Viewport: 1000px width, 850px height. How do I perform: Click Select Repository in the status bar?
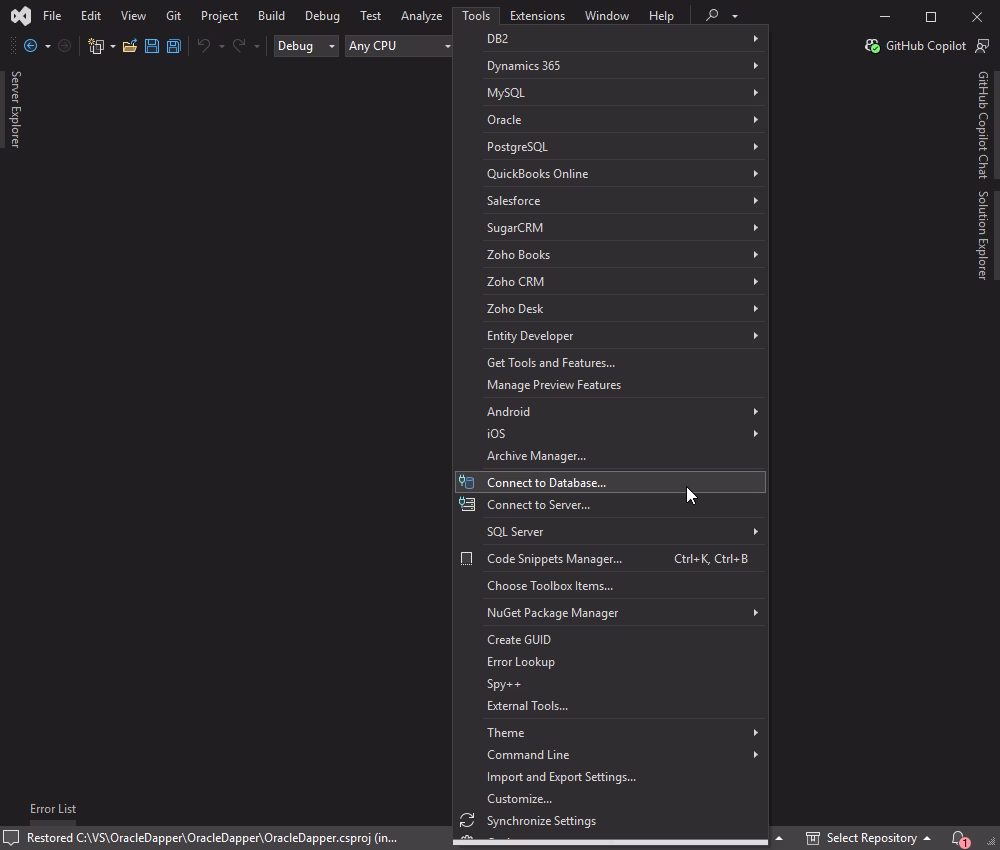[871, 838]
